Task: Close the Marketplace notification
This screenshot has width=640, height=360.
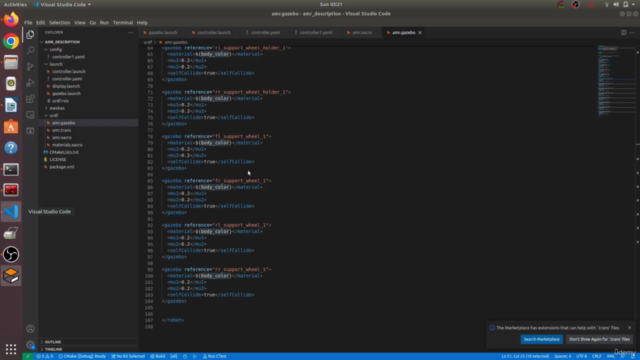Action: click(629, 328)
